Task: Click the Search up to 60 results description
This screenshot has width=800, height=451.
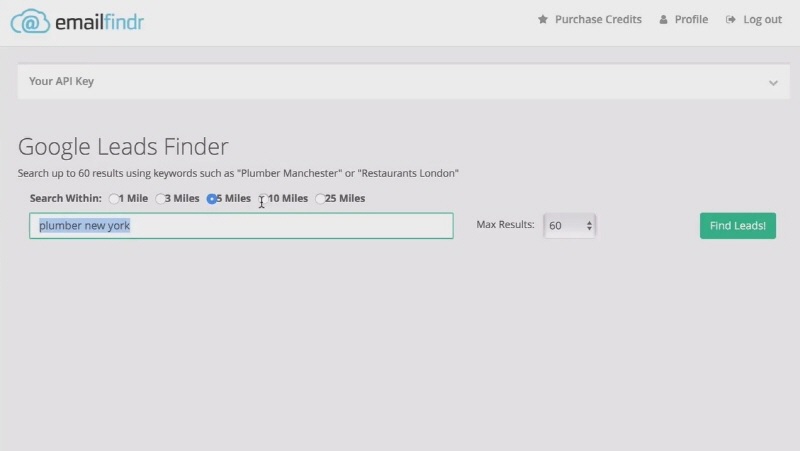Action: pyautogui.click(x=238, y=173)
